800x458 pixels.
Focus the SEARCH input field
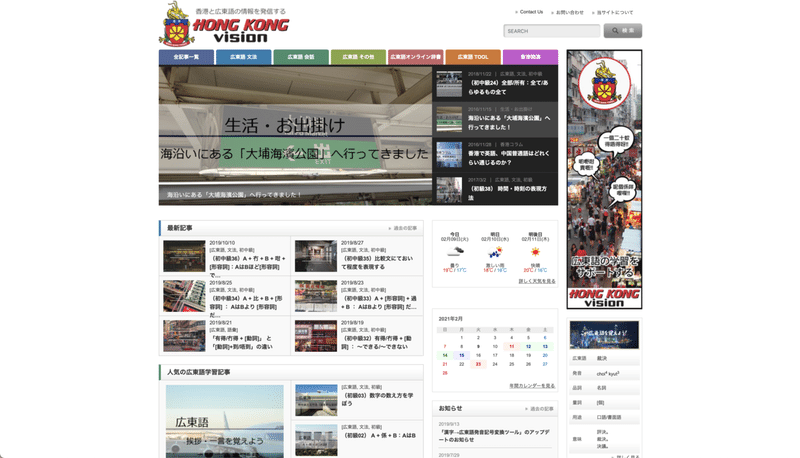coord(552,31)
